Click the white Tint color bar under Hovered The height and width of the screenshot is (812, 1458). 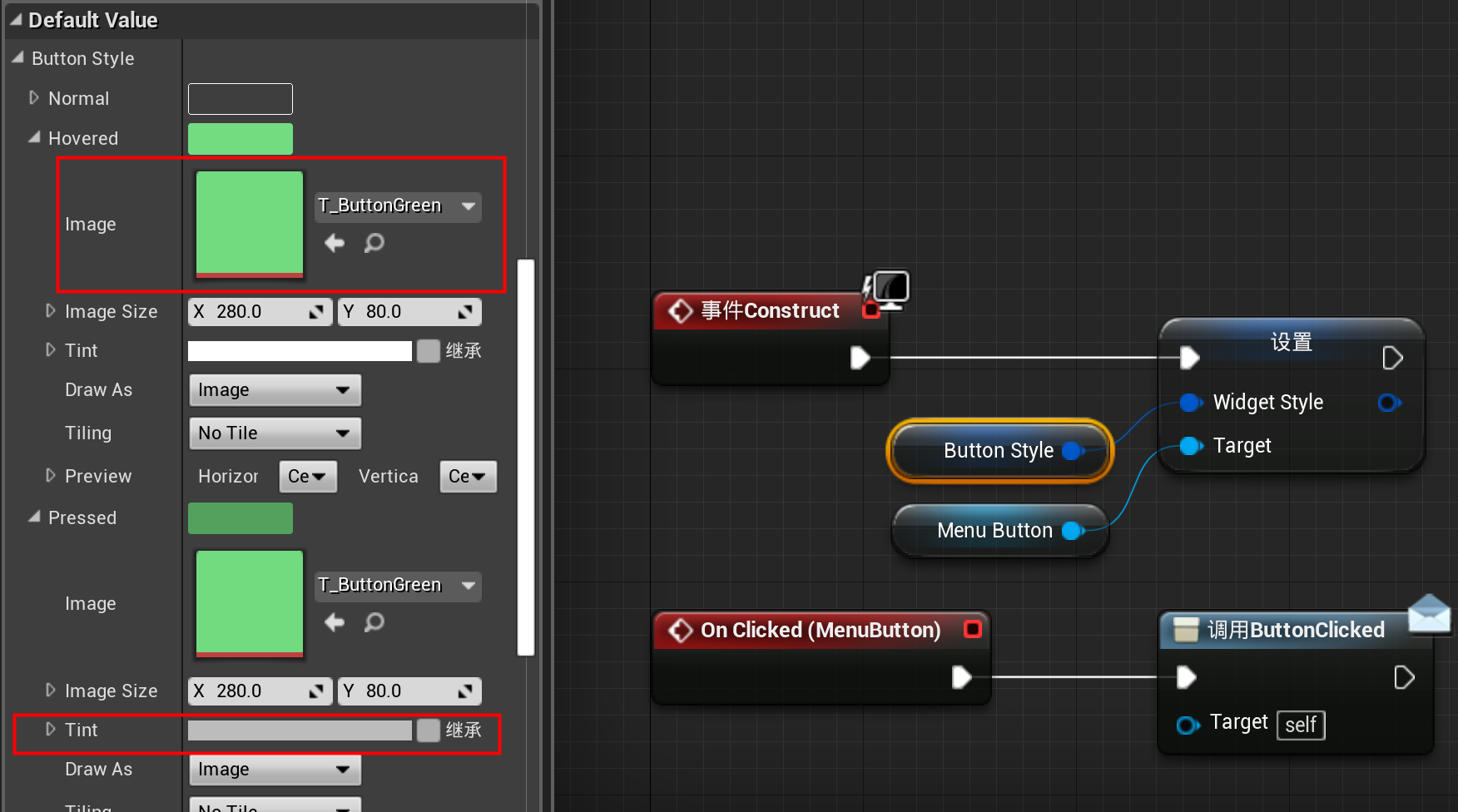[300, 350]
